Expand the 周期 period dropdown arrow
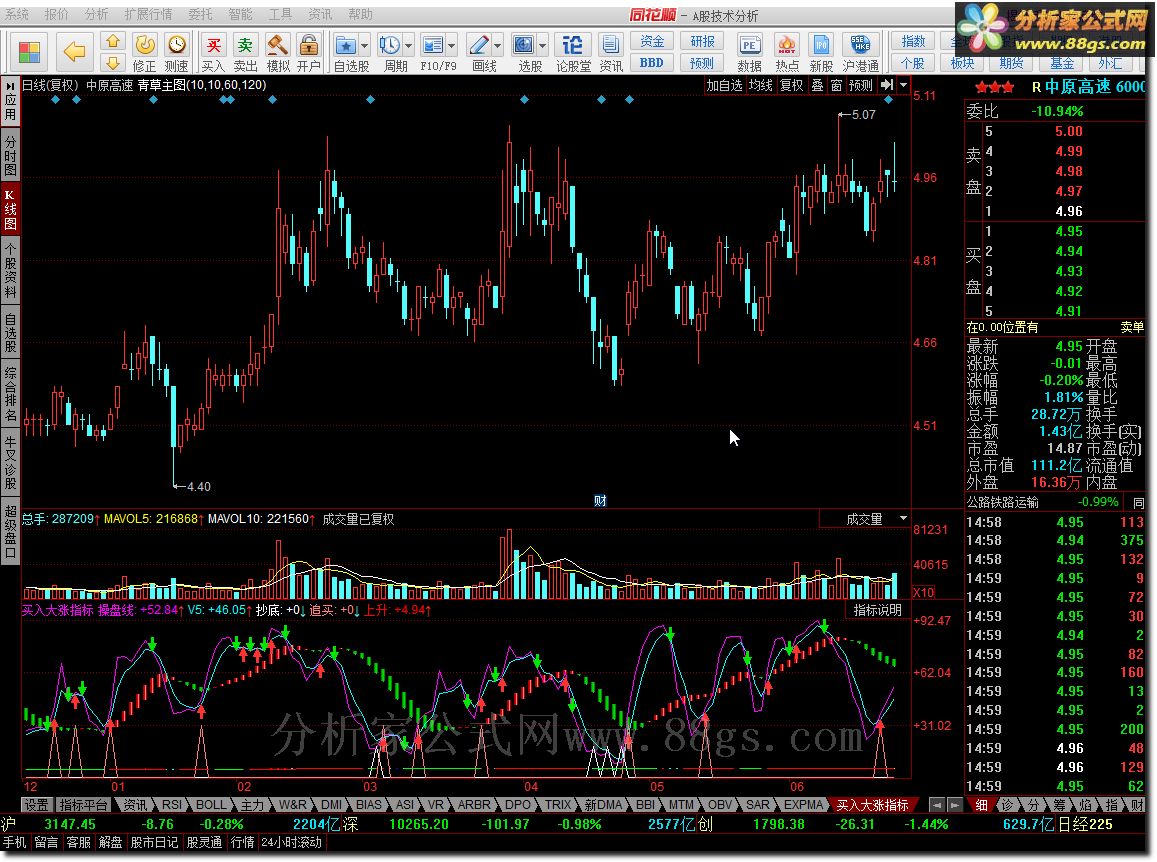Screen dimensions: 1157x862 tap(409, 46)
